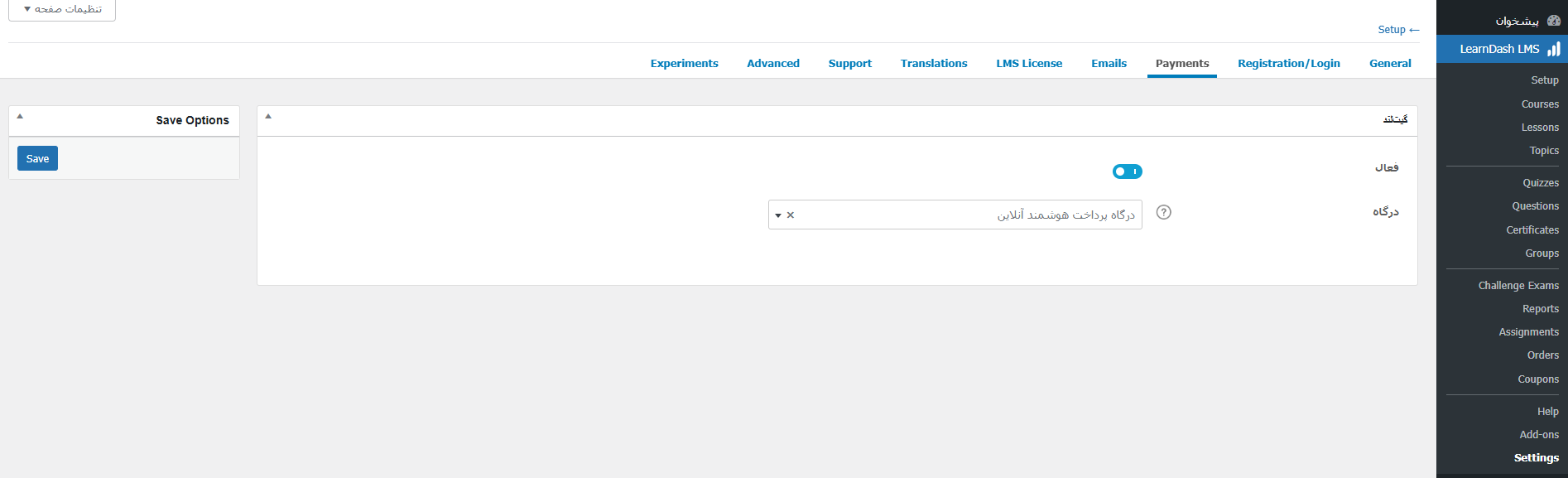This screenshot has width=1568, height=478.
Task: Open the درگاه gateway dropdown arrow
Action: [x=778, y=215]
